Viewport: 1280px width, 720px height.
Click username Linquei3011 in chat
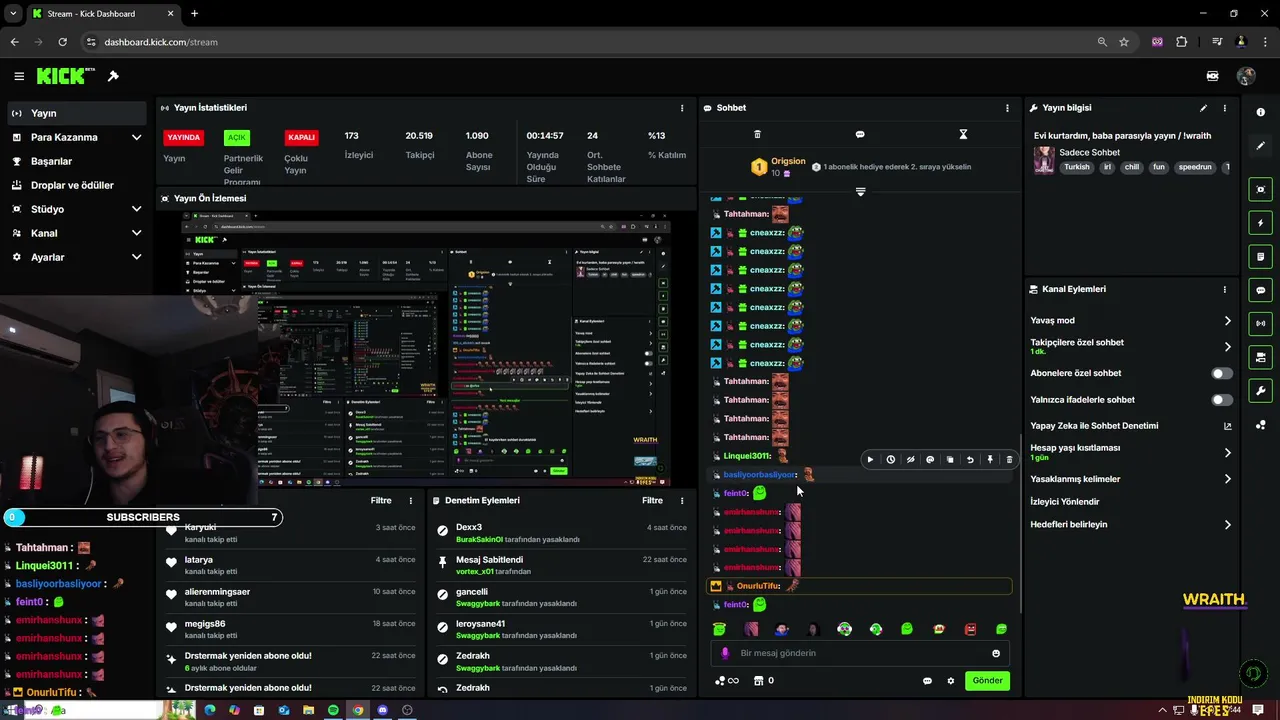click(x=746, y=456)
